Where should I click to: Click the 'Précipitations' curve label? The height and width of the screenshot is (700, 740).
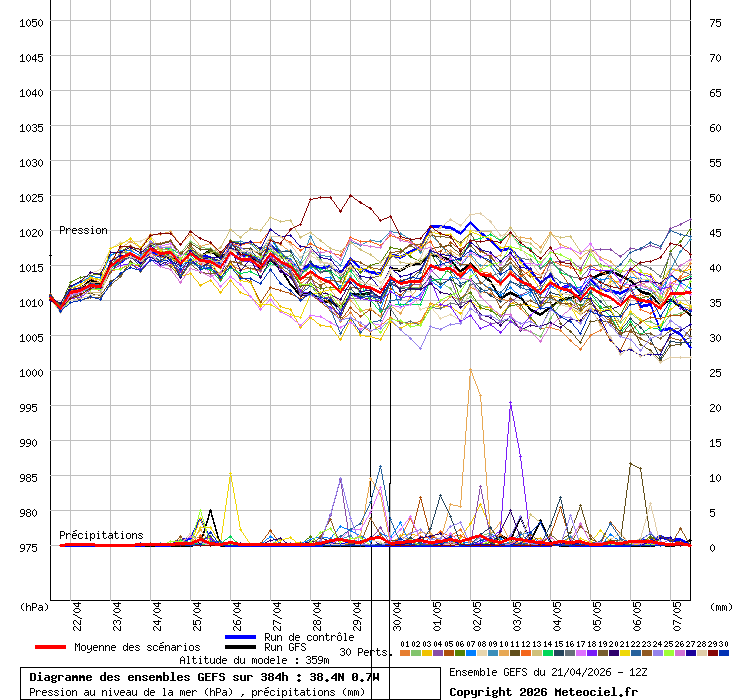pyautogui.click(x=101, y=535)
